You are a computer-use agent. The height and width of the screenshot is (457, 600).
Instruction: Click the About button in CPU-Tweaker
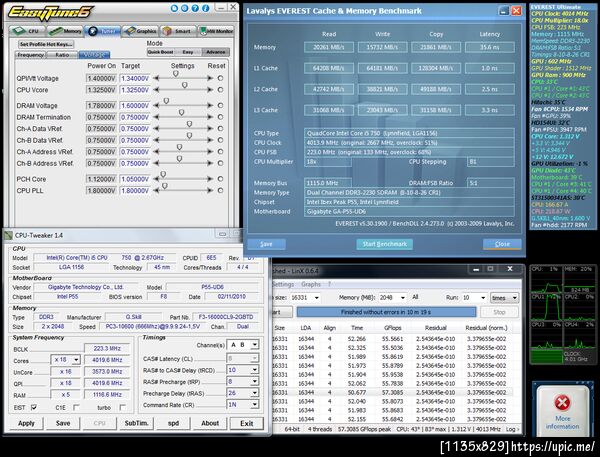(x=210, y=423)
